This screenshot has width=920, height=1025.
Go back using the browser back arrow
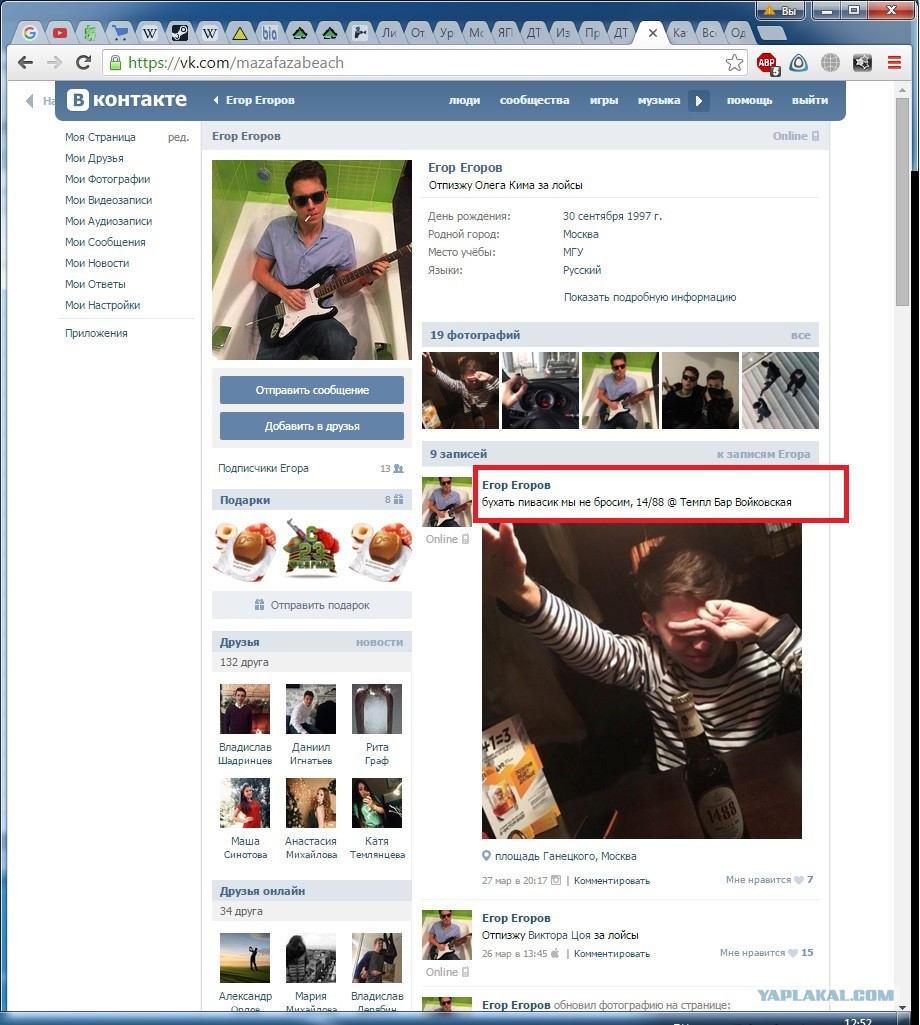26,63
